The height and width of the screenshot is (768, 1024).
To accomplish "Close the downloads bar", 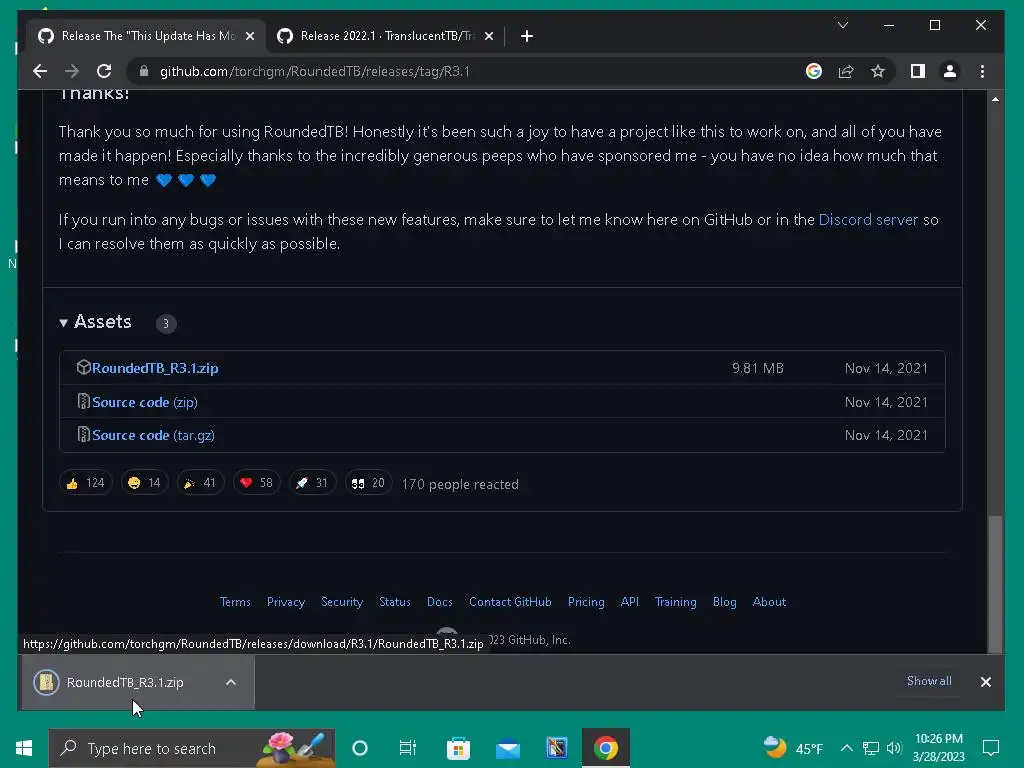I will pos(985,682).
